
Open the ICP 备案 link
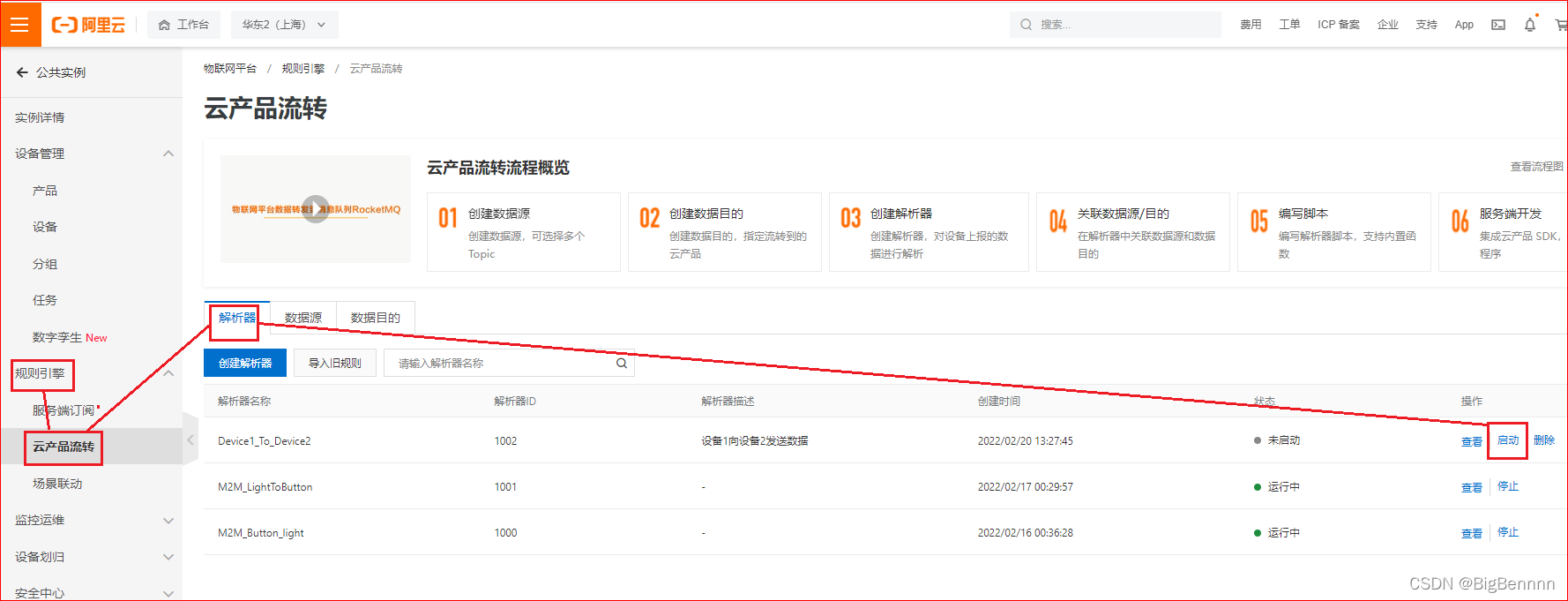[1339, 25]
